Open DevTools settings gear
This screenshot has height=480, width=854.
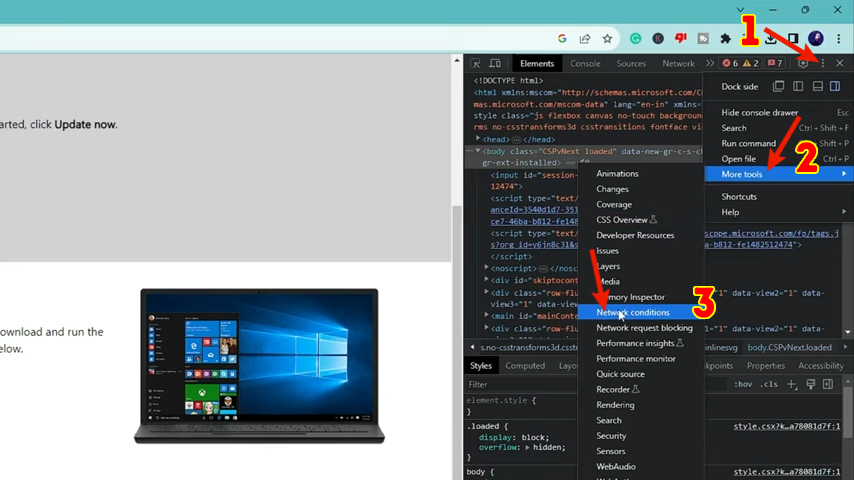803,63
